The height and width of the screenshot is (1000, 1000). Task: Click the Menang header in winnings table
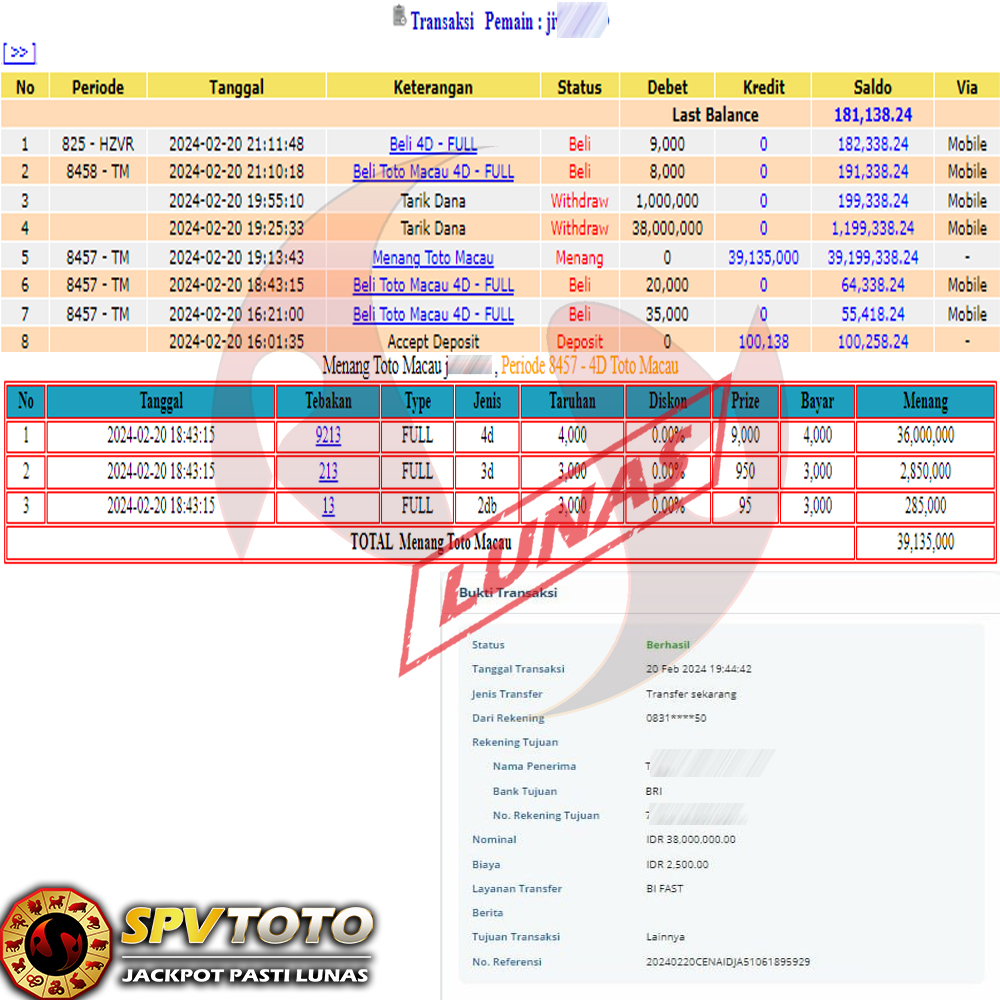[925, 402]
